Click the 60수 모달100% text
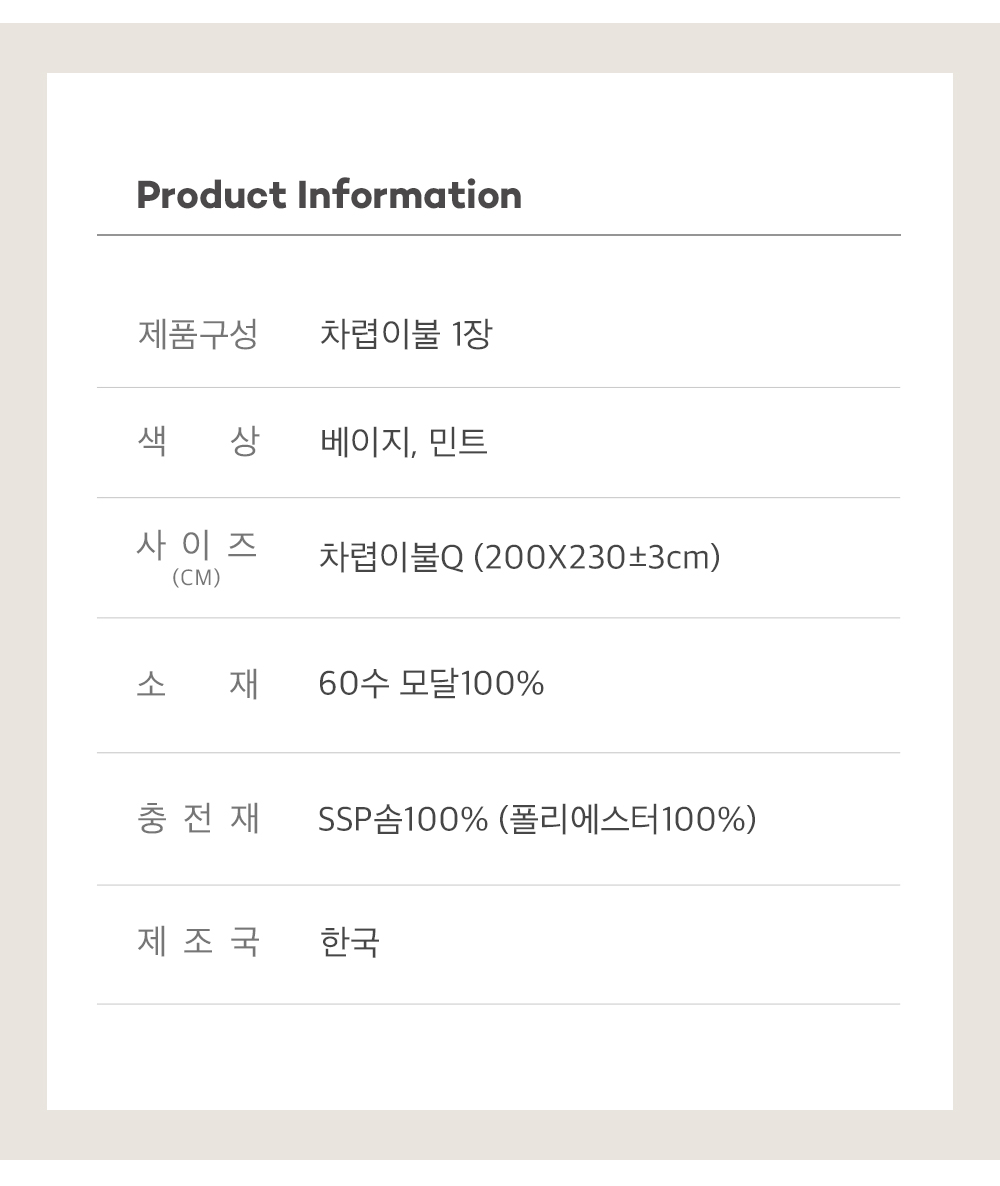 click(x=431, y=684)
